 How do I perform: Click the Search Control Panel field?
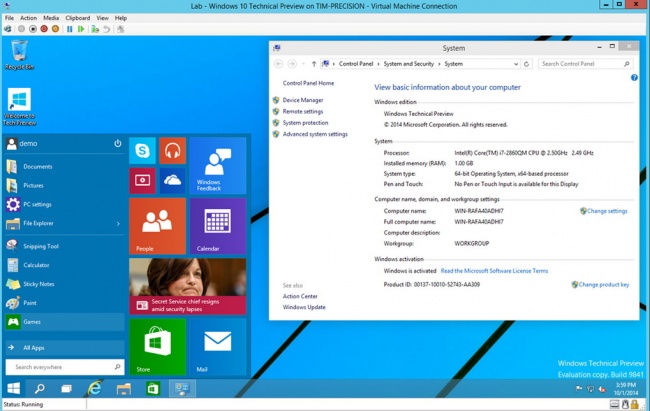tap(585, 64)
